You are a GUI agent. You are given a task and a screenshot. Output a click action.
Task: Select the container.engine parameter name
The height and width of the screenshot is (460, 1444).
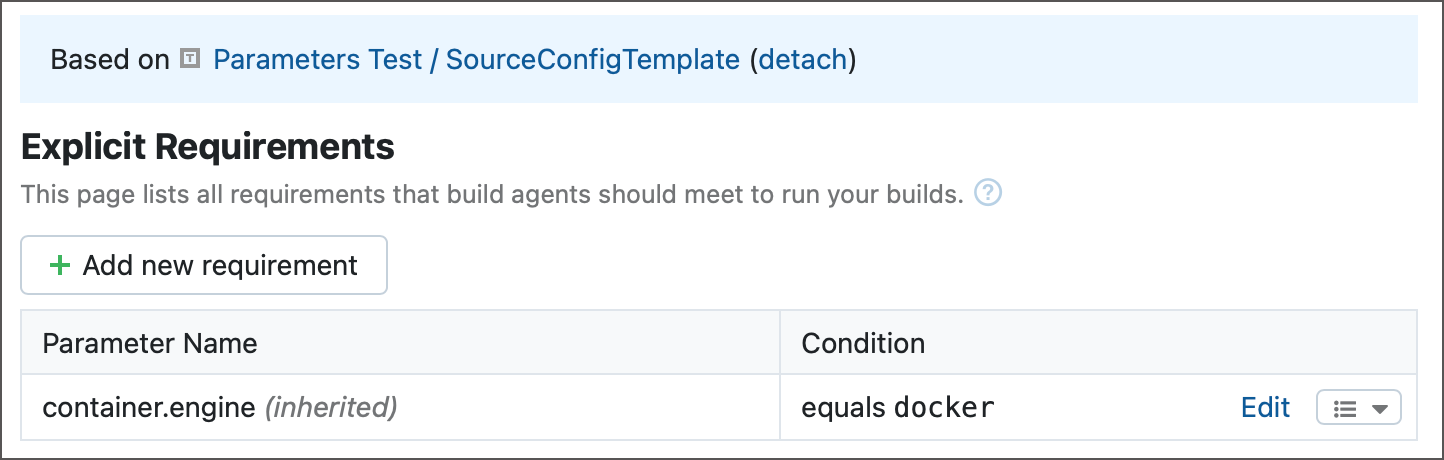[x=149, y=407]
